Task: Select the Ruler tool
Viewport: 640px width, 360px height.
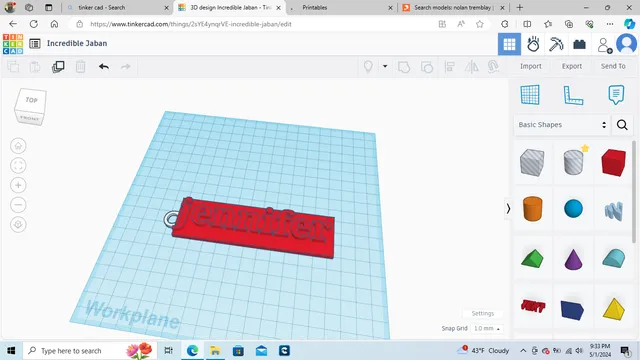Action: coord(573,95)
